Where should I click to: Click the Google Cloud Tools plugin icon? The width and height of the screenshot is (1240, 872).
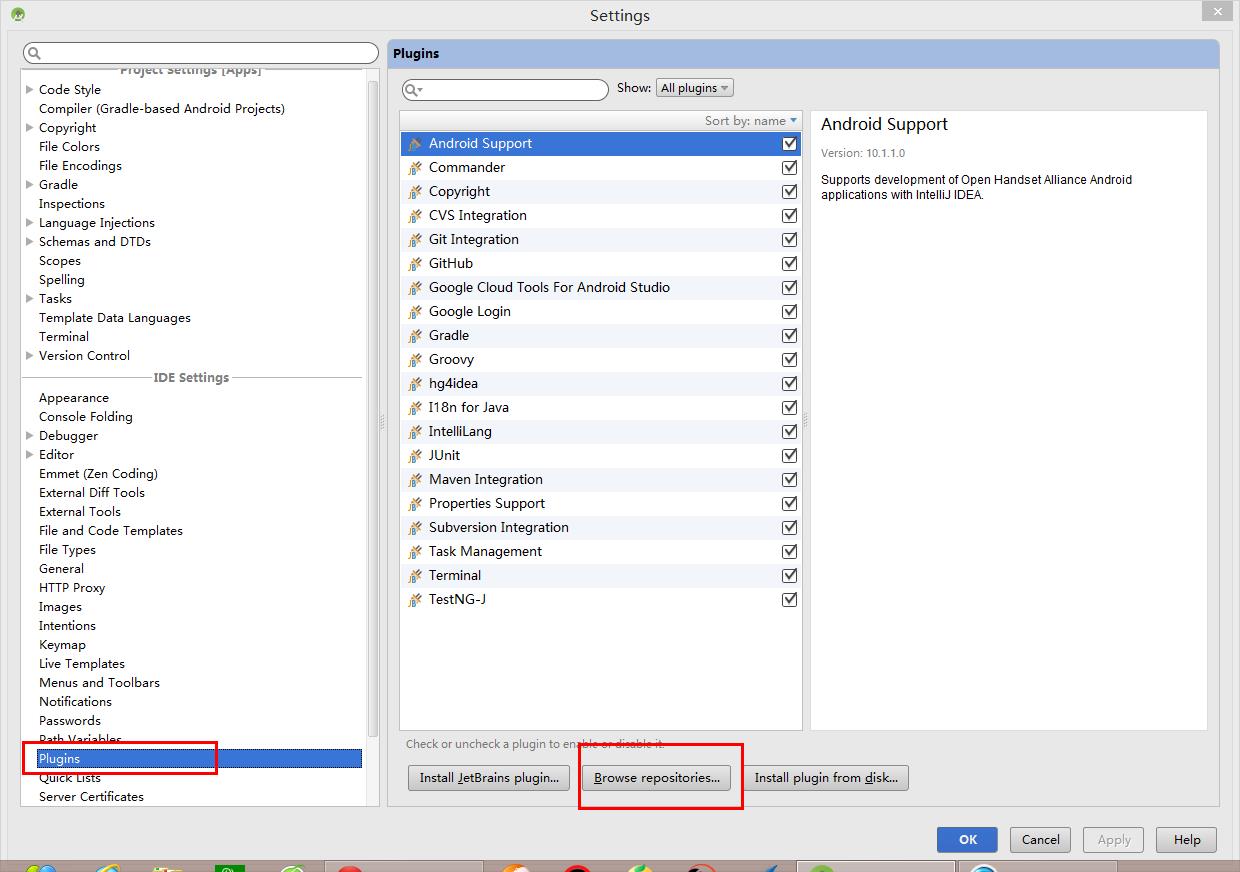click(x=415, y=288)
